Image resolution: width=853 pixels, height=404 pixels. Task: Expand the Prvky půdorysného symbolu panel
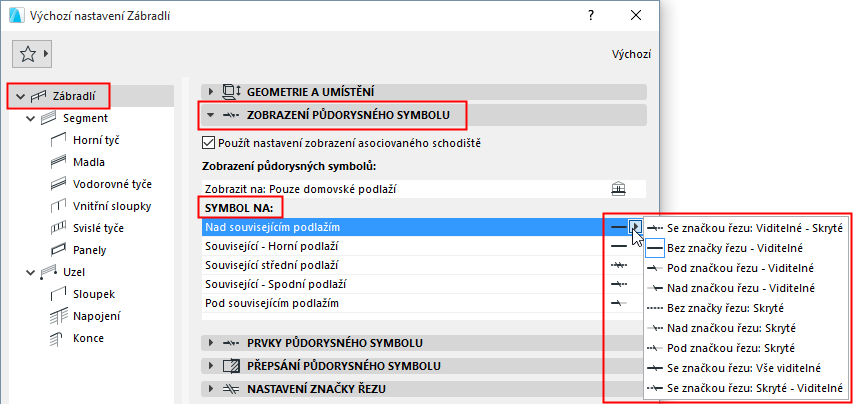point(211,344)
